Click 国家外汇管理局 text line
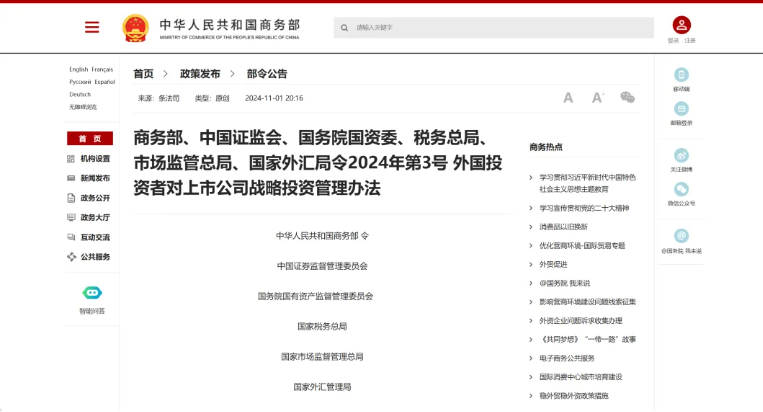Image resolution: width=763 pixels, height=412 pixels. pos(322,387)
